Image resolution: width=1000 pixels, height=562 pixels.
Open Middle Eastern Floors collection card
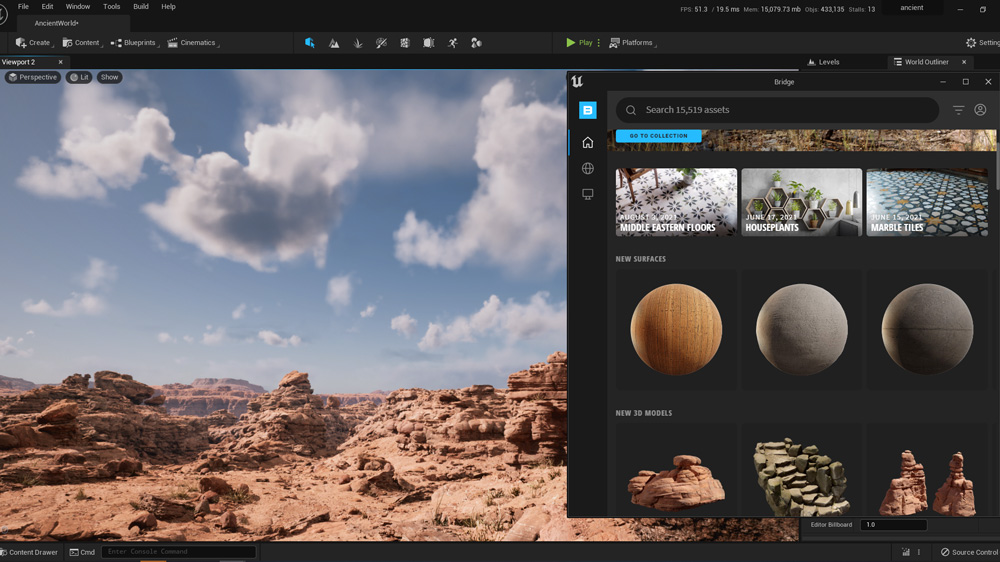[676, 202]
